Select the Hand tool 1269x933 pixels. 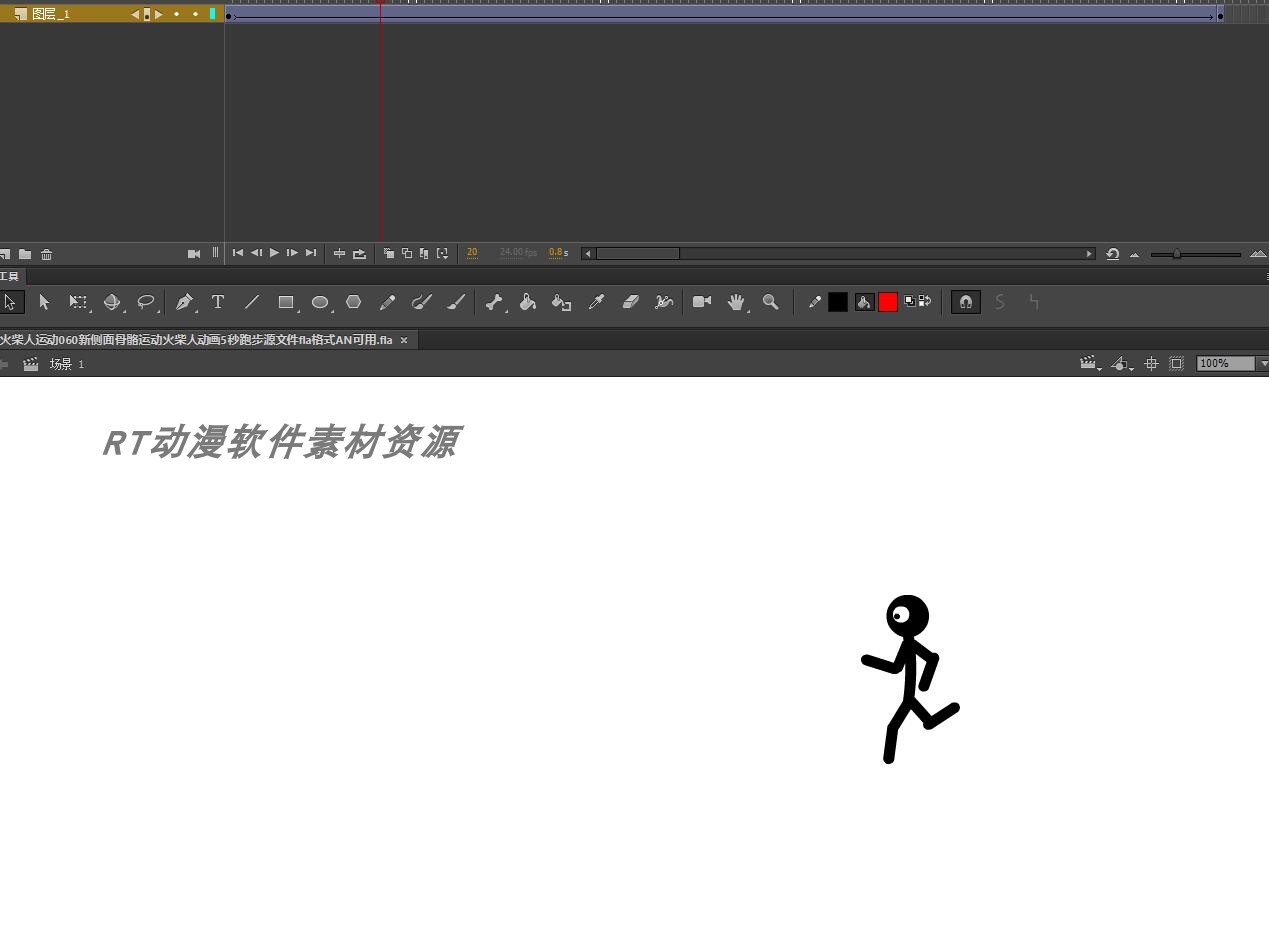tap(737, 302)
